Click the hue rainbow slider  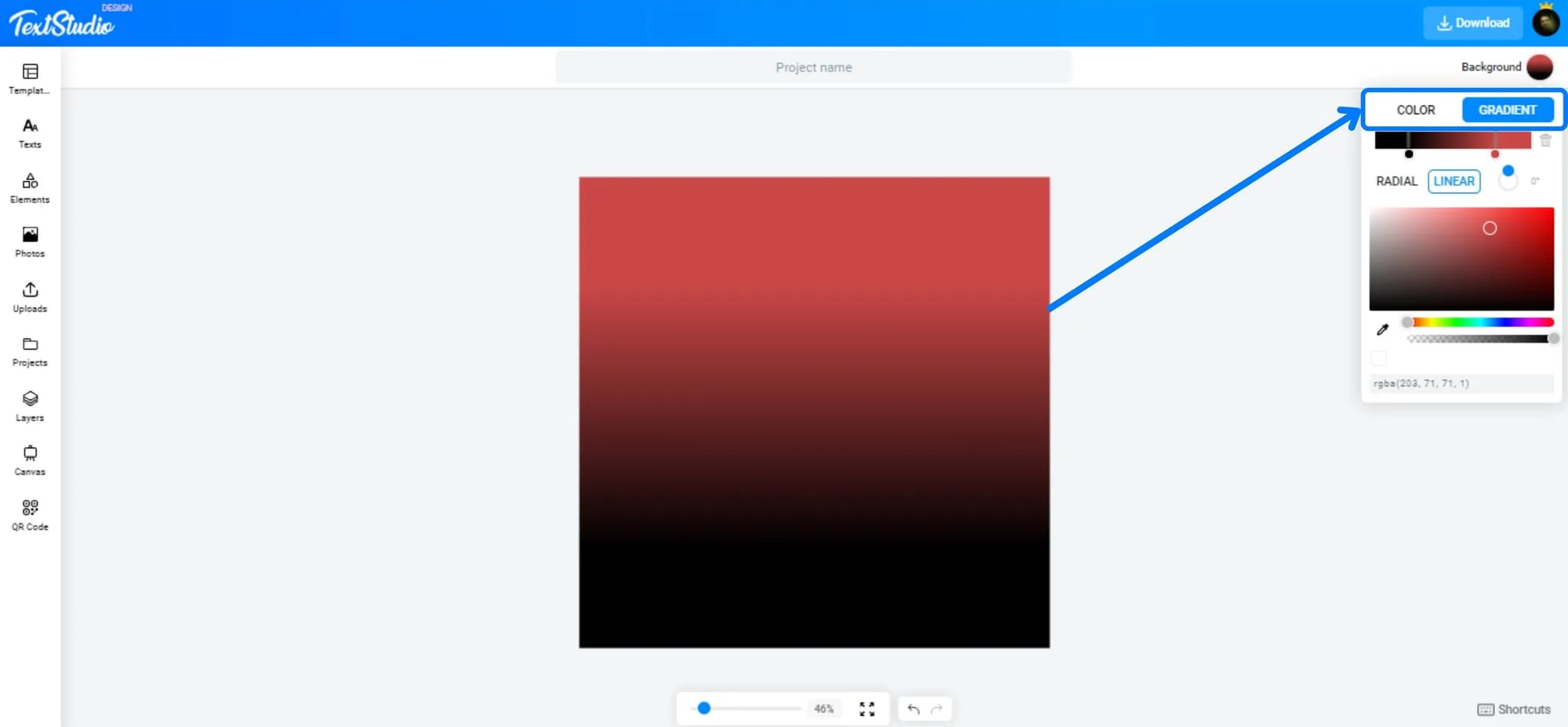pyautogui.click(x=1480, y=322)
